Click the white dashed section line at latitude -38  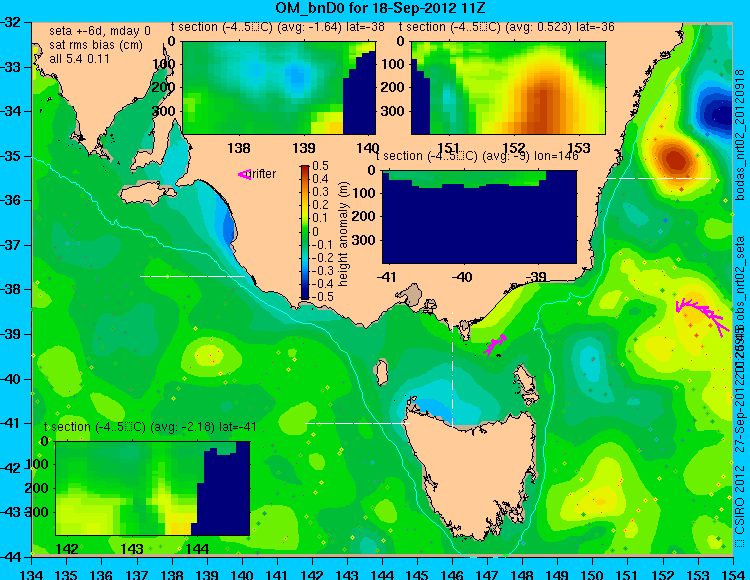point(192,276)
